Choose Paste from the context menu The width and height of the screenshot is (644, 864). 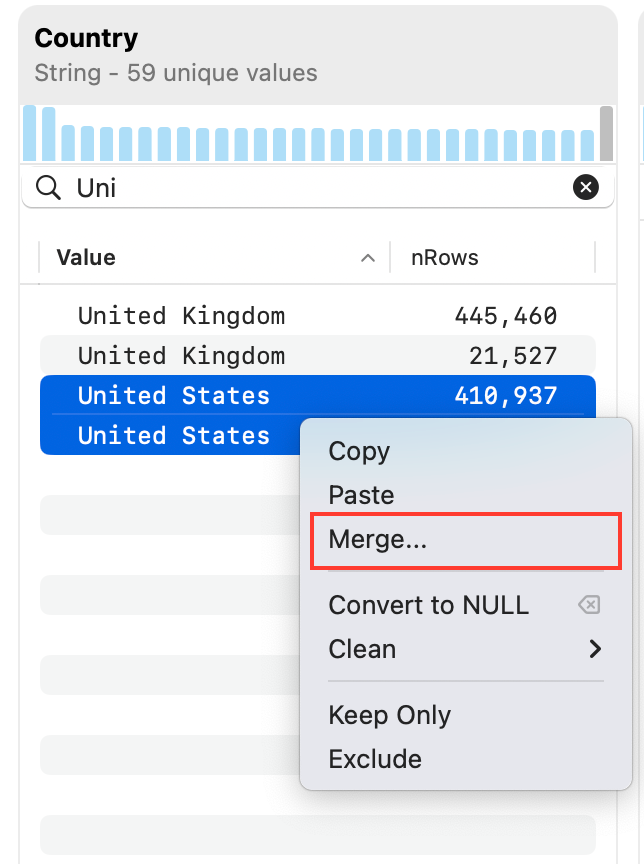click(x=361, y=495)
